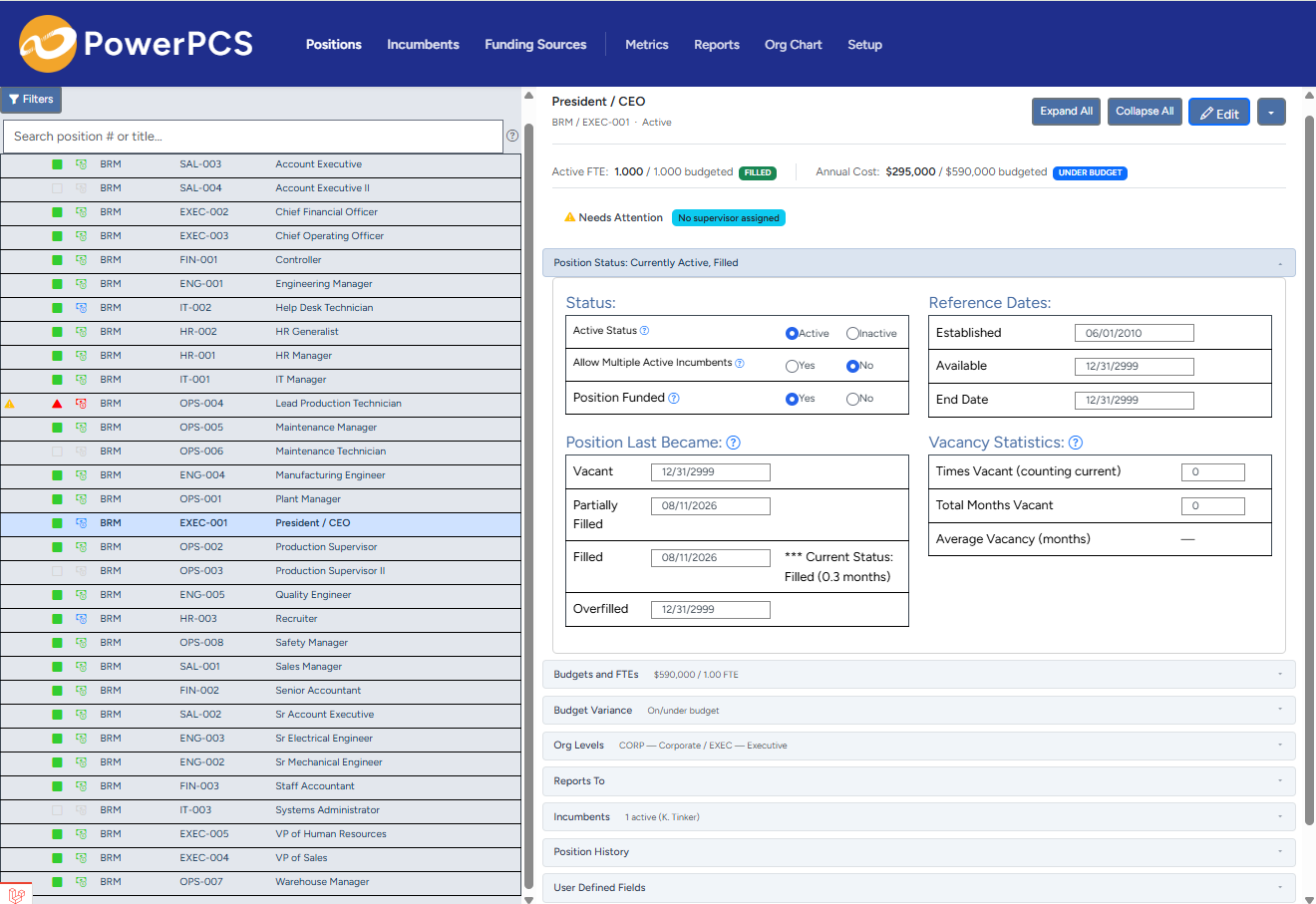Click the Expand All button
Viewport: 1316px width, 904px height.
[1066, 112]
